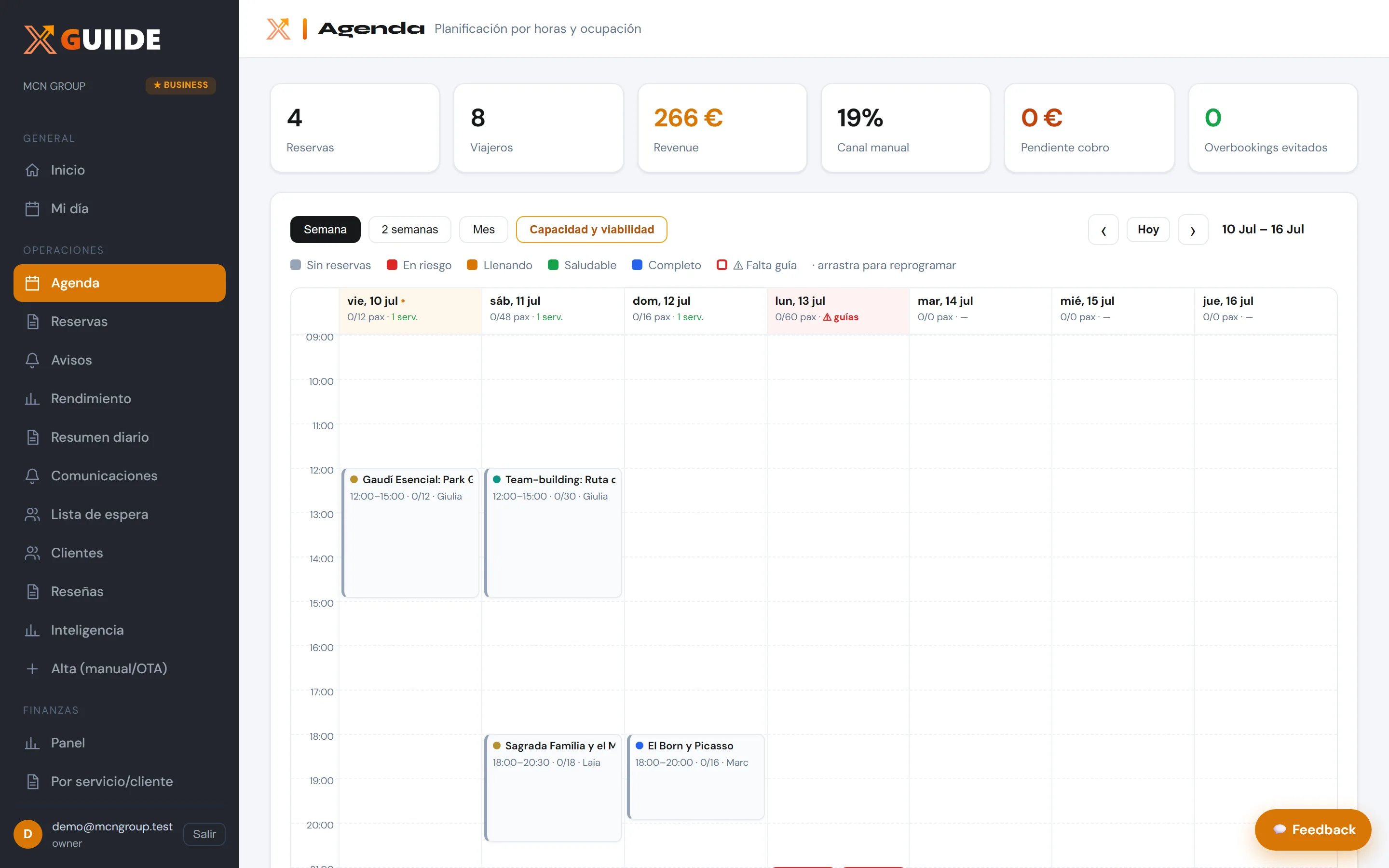This screenshot has width=1389, height=868.
Task: Click the XGUIIDE logo in the sidebar
Action: point(92,39)
